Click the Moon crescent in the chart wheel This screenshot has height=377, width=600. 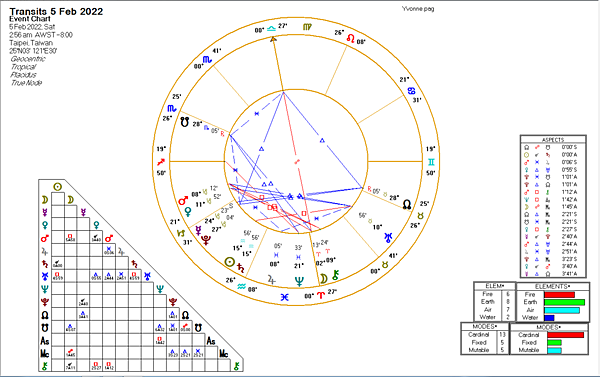tap(324, 279)
